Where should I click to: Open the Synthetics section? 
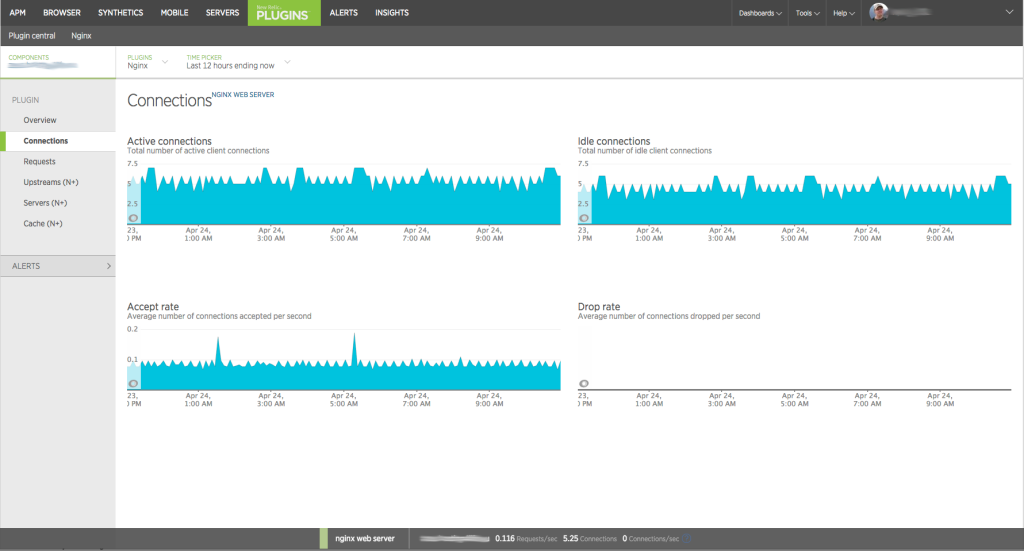click(x=121, y=12)
